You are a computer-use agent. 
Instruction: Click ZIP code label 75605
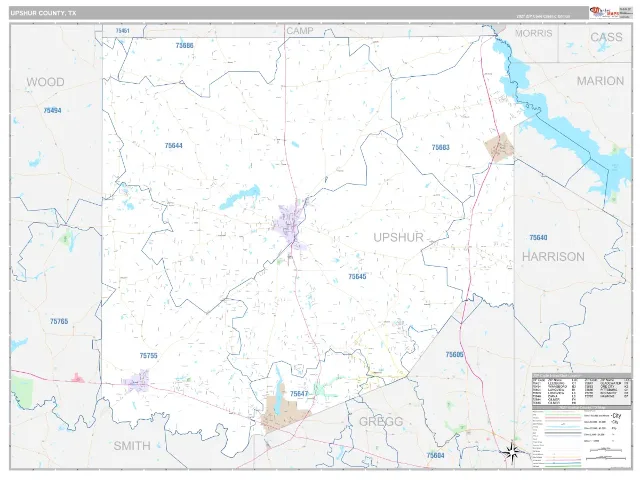(x=454, y=354)
